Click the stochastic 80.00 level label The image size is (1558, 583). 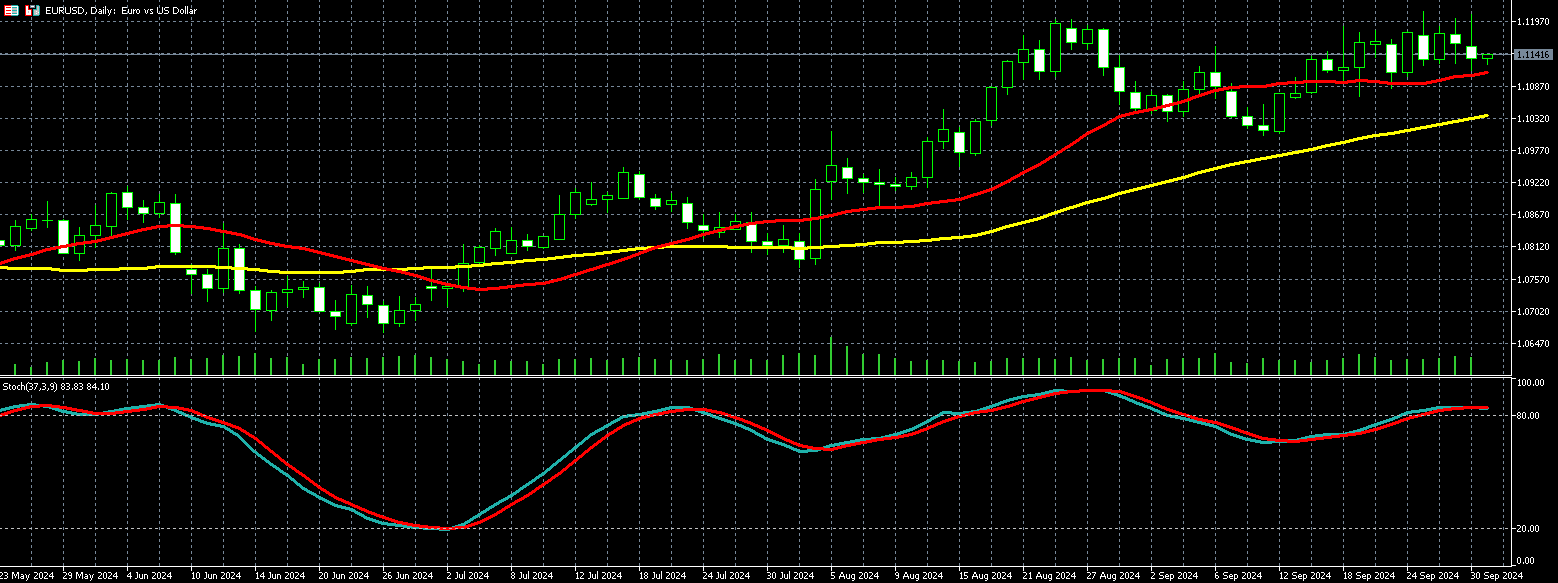[1528, 415]
